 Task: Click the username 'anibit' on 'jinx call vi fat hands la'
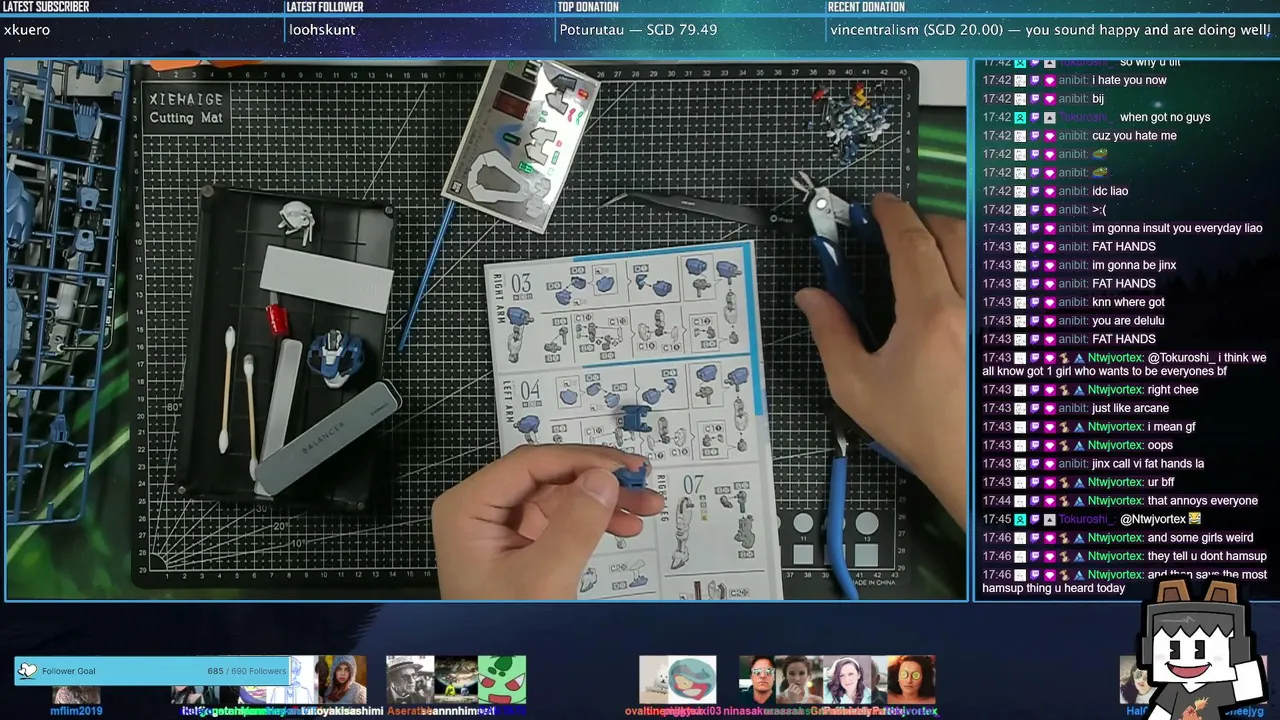click(x=1073, y=464)
